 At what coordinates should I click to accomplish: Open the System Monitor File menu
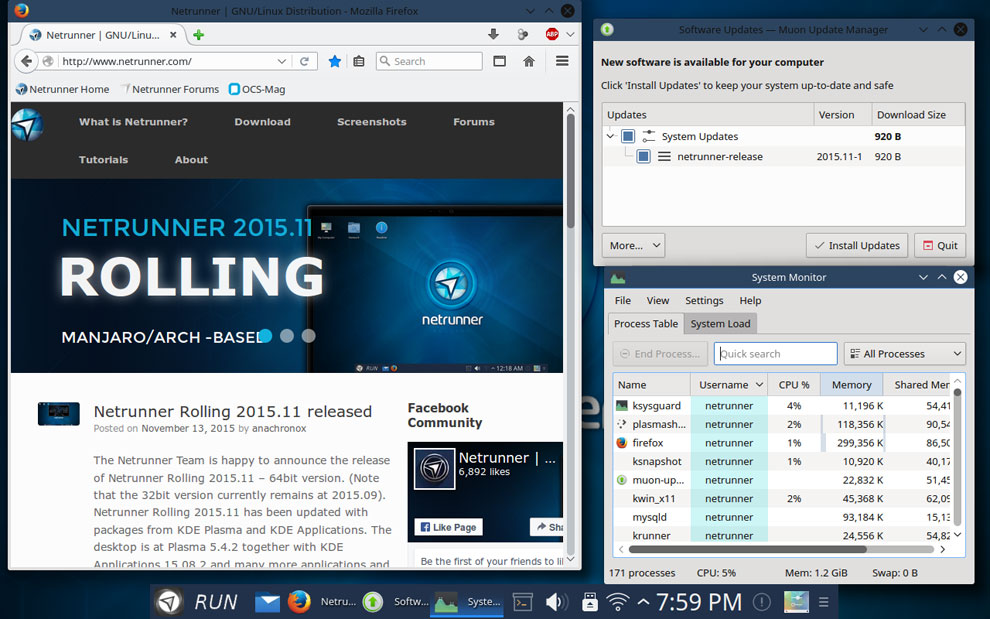coord(623,301)
